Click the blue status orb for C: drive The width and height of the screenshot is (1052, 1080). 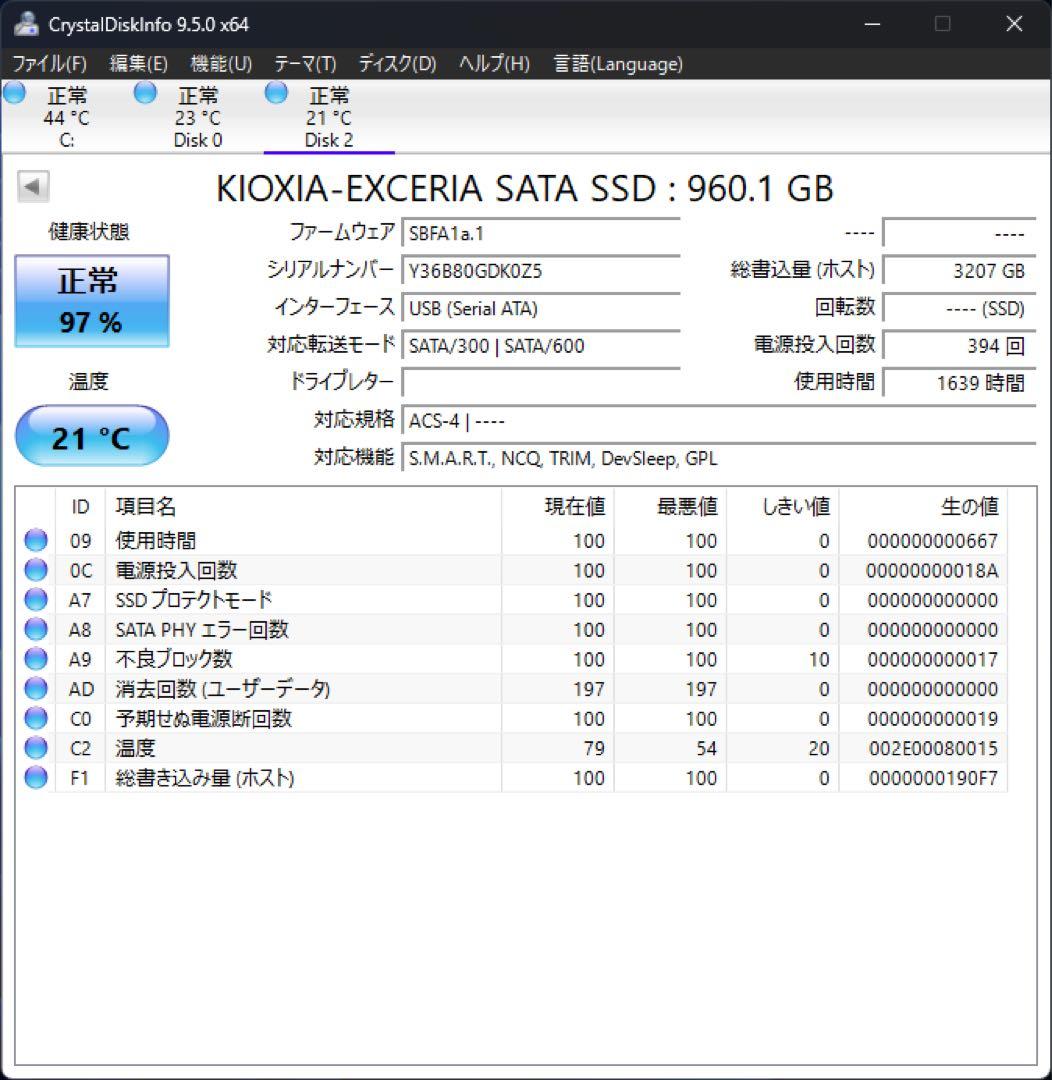click(14, 92)
